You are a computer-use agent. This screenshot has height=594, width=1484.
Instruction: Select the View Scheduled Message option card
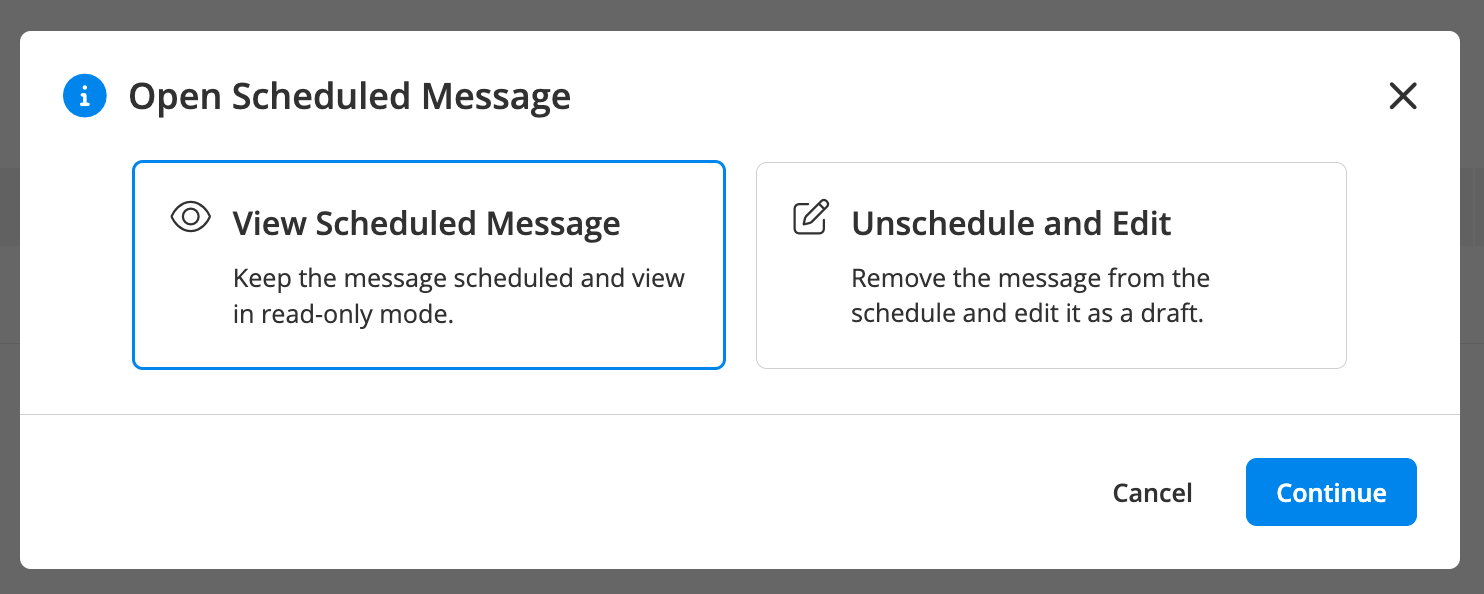pyautogui.click(x=428, y=265)
